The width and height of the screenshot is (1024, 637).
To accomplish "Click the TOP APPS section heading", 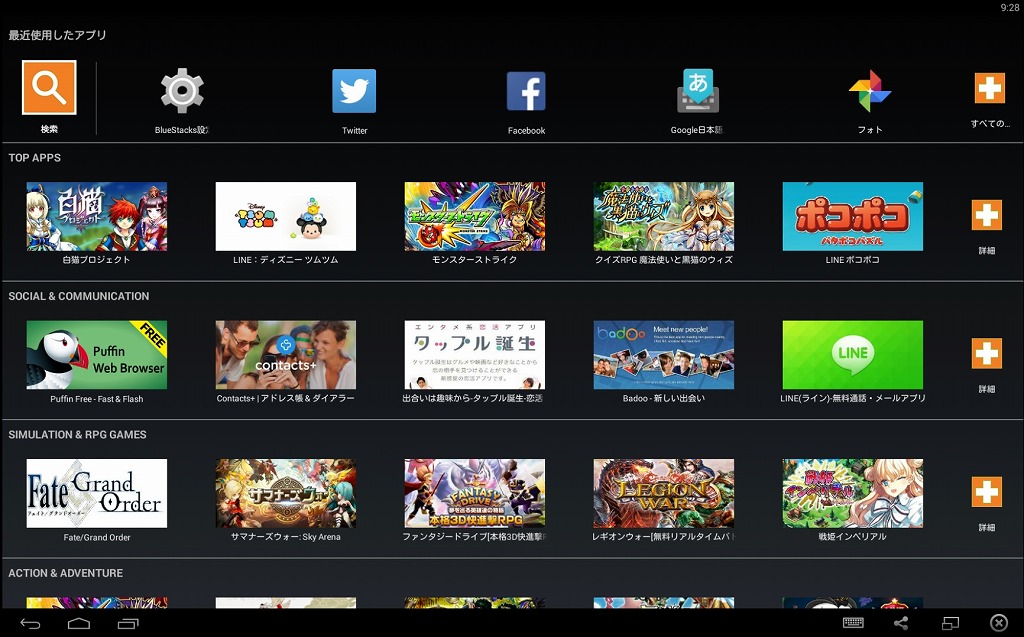I will 35,157.
